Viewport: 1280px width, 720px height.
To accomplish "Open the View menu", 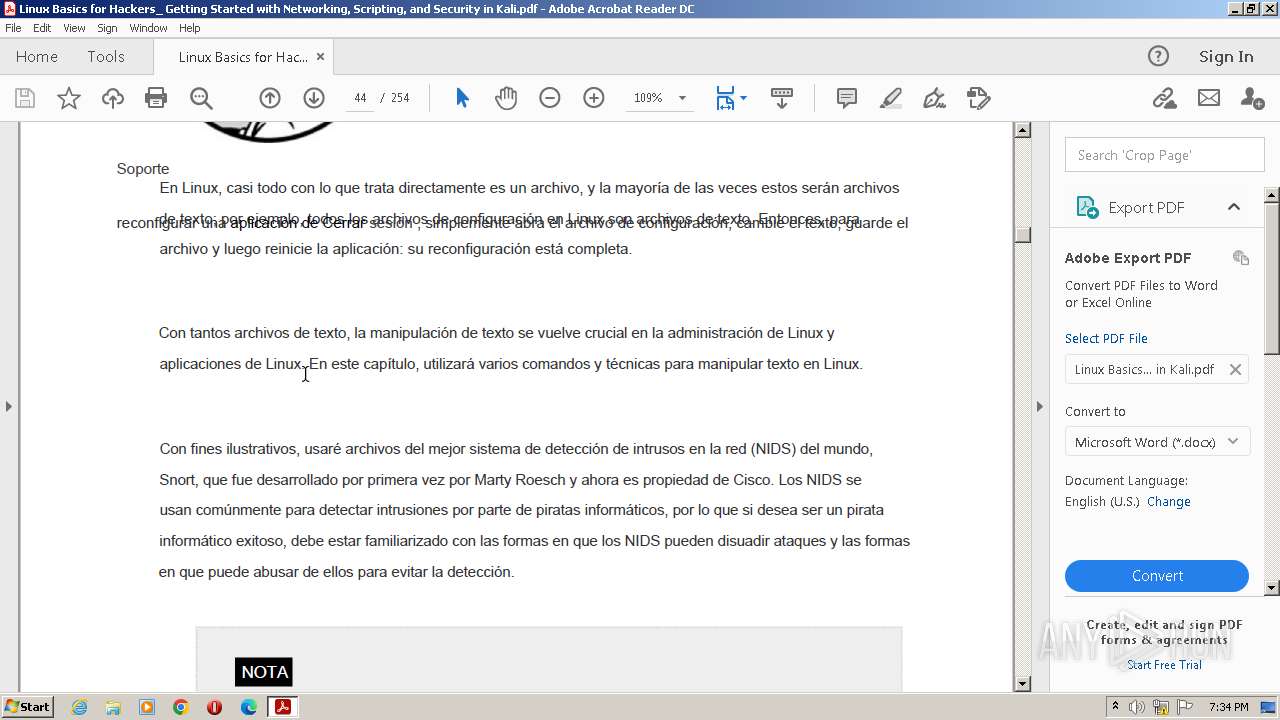I will (74, 28).
